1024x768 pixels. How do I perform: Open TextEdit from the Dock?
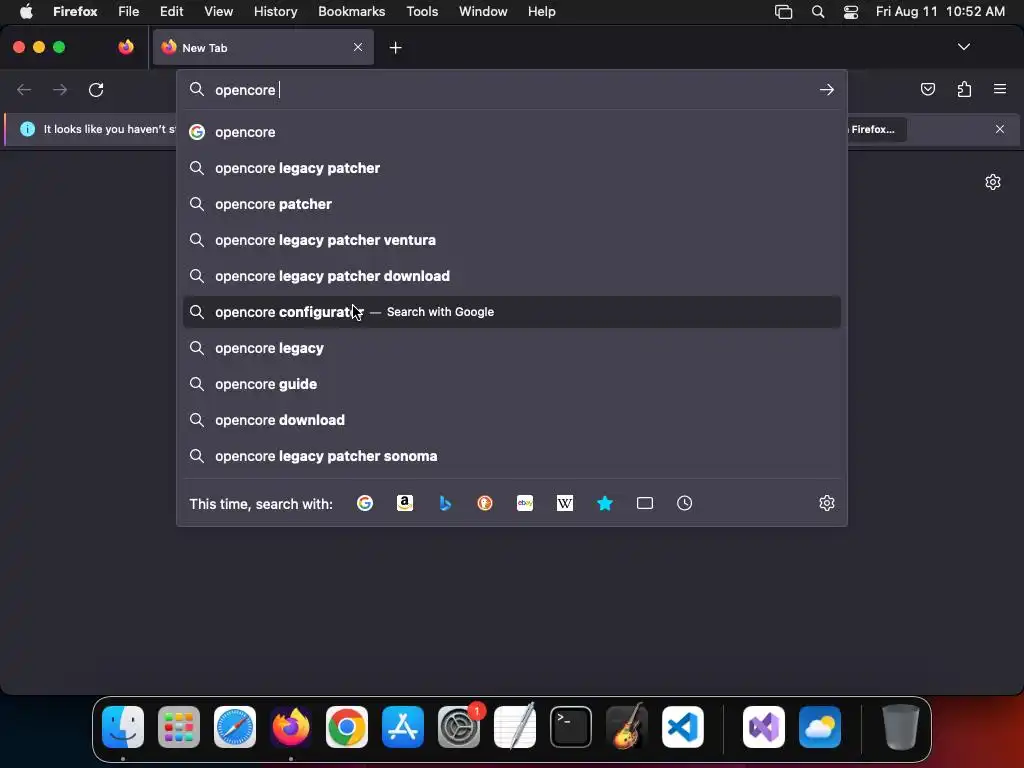point(515,726)
